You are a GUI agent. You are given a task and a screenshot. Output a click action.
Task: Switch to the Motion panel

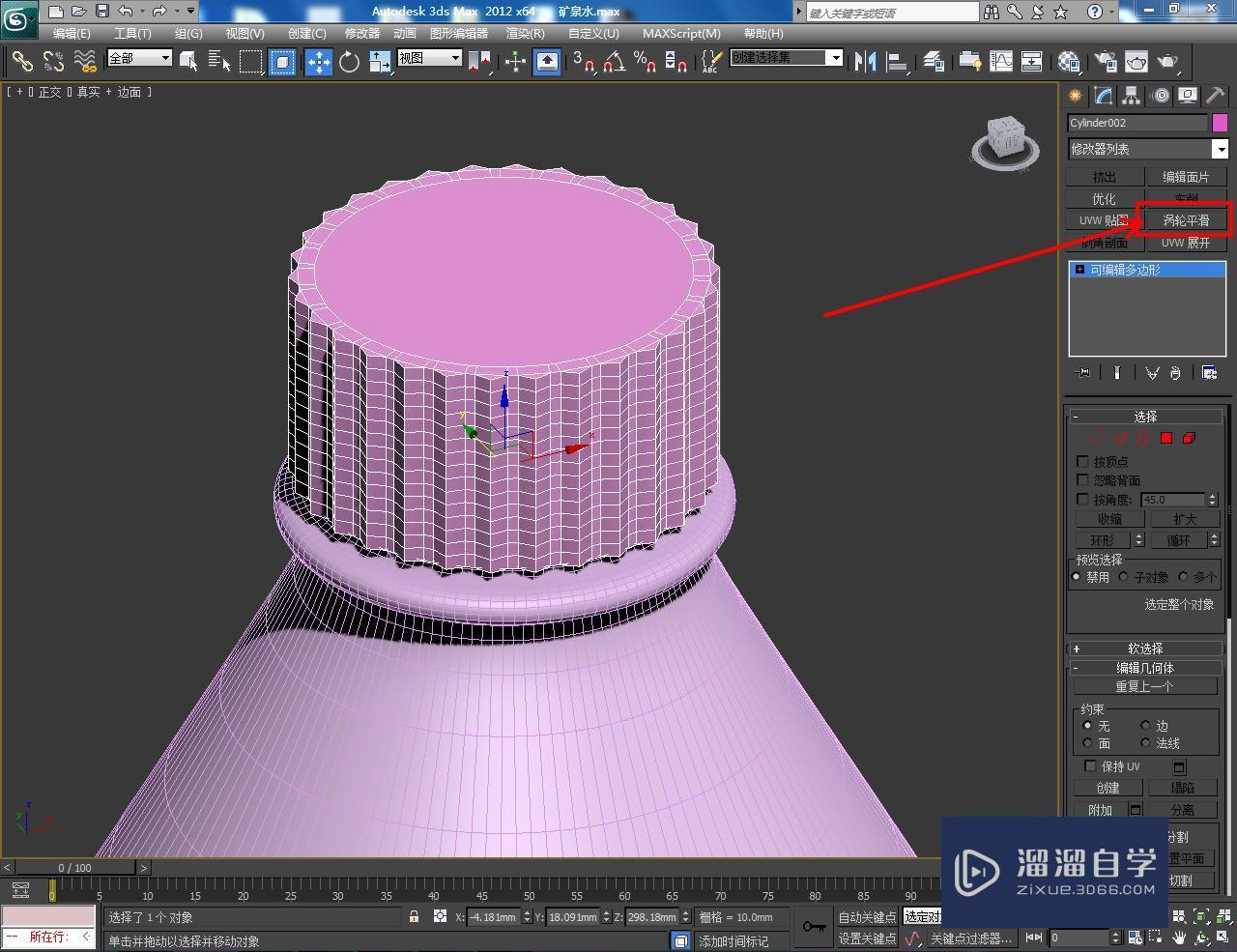click(1160, 96)
